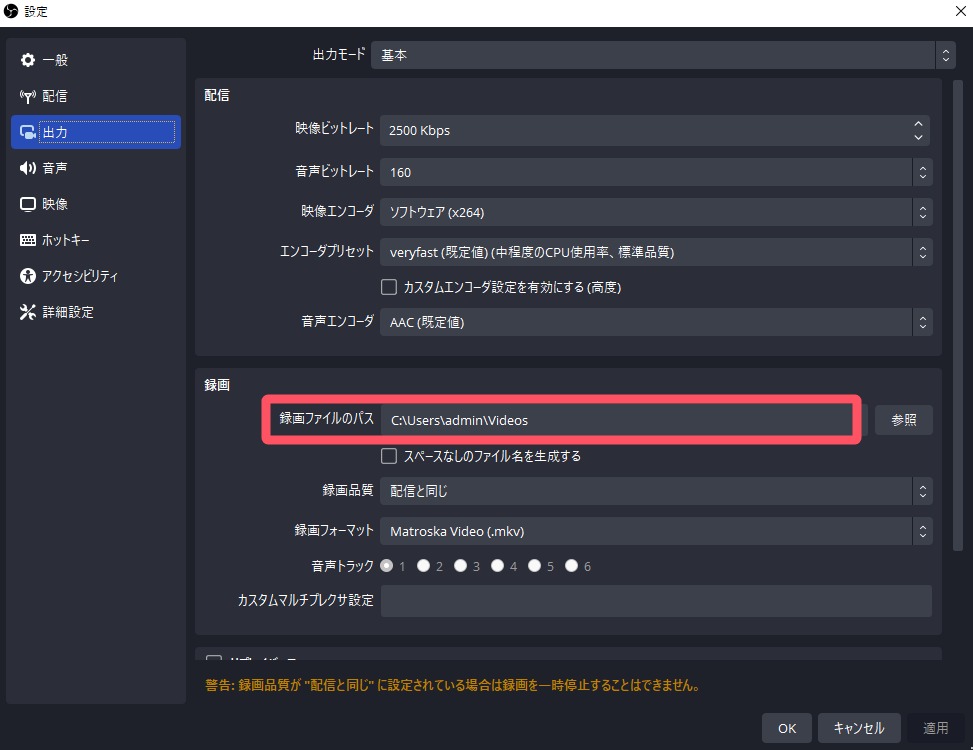973x750 pixels.
Task: Click the Accessibility (アクセシビリティ) icon
Action: pos(28,276)
